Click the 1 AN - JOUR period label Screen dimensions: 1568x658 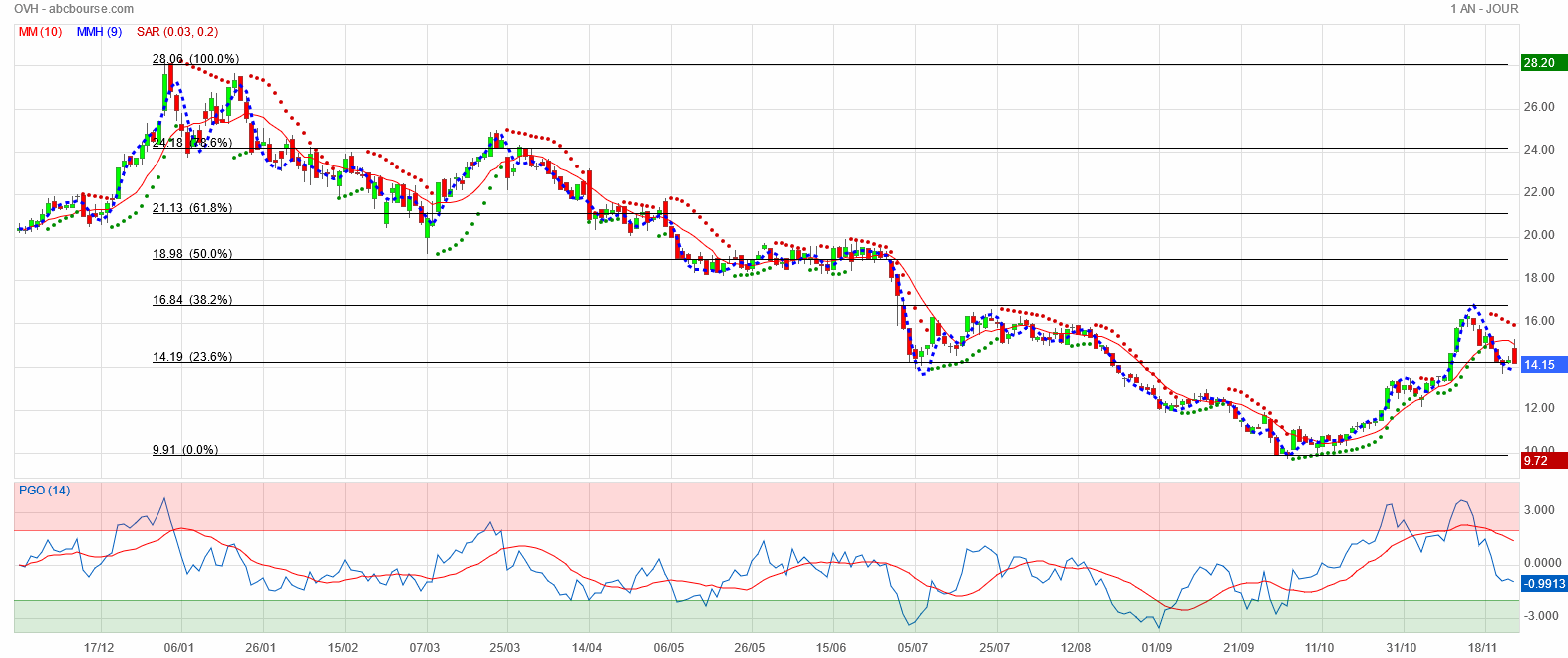tap(1484, 9)
